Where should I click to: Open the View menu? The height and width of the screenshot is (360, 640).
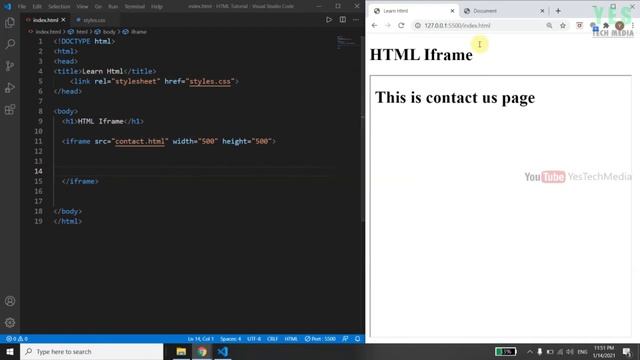82,7
